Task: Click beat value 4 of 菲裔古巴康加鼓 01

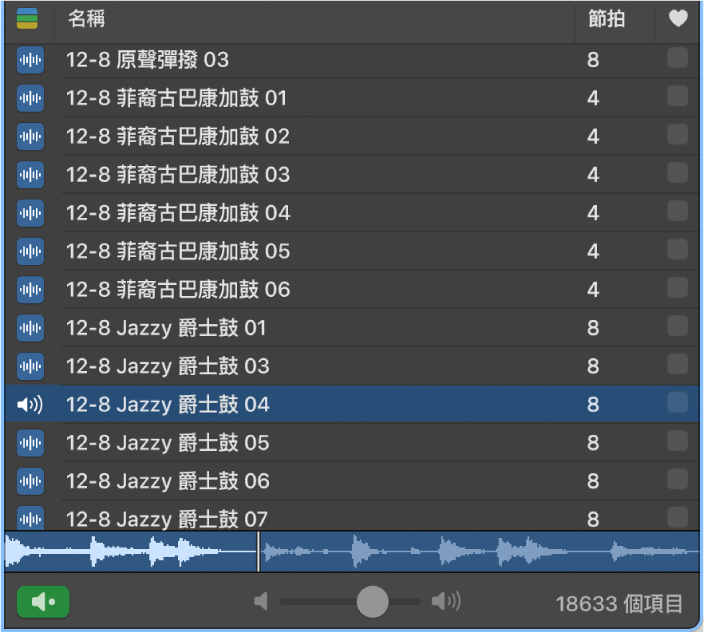Action: (x=593, y=98)
